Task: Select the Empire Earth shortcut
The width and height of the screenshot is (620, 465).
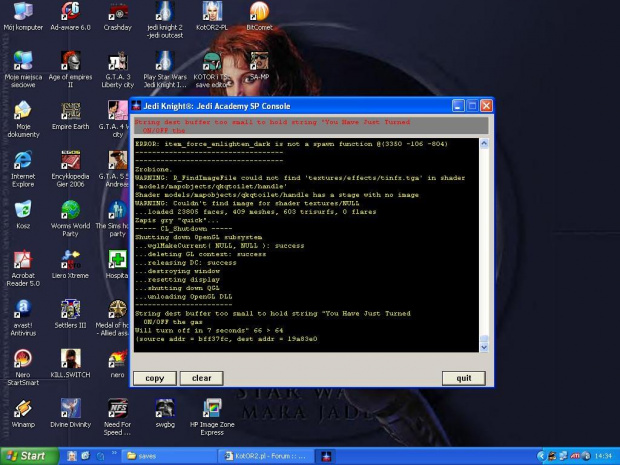Action: [x=70, y=115]
